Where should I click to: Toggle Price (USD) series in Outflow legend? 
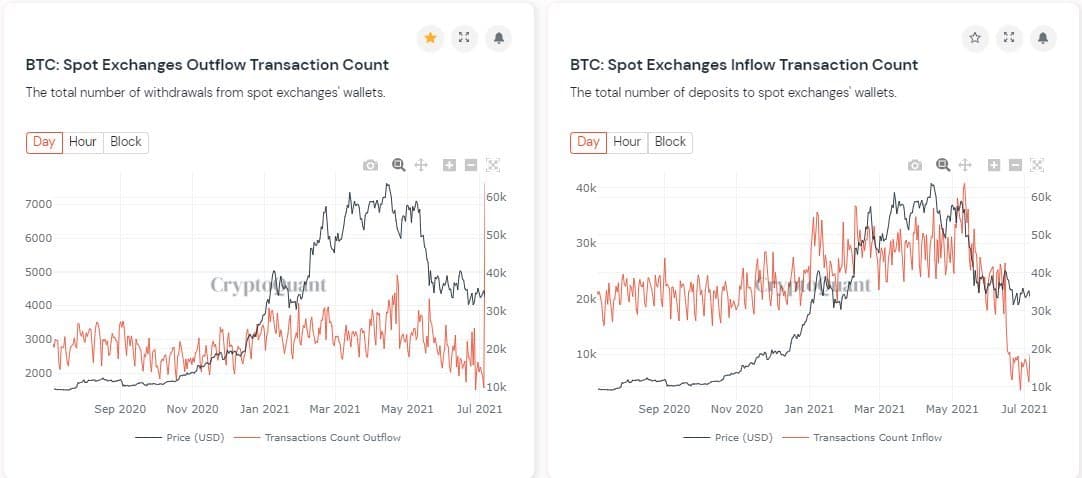(x=178, y=437)
